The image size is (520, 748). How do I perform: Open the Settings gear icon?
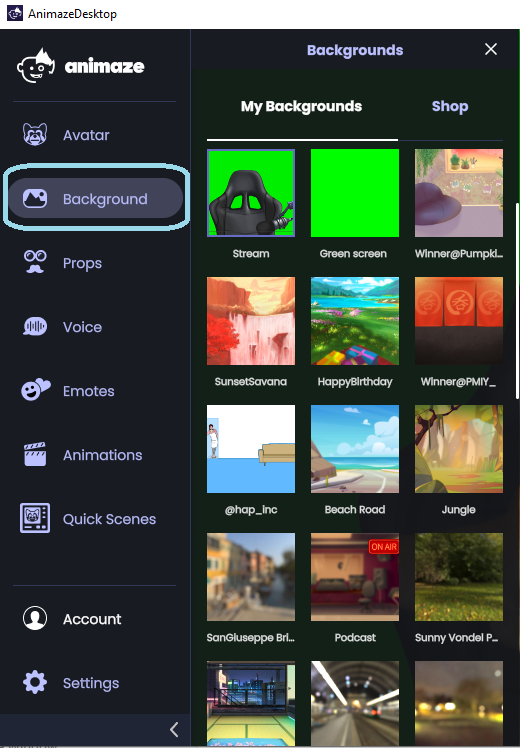pos(35,683)
